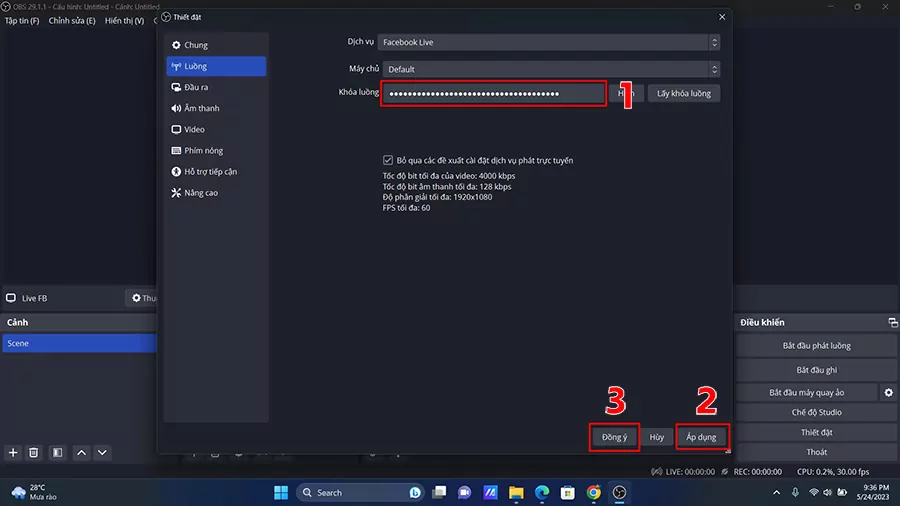Click the microphone tray icon
This screenshot has height=506, width=900.
795,493
